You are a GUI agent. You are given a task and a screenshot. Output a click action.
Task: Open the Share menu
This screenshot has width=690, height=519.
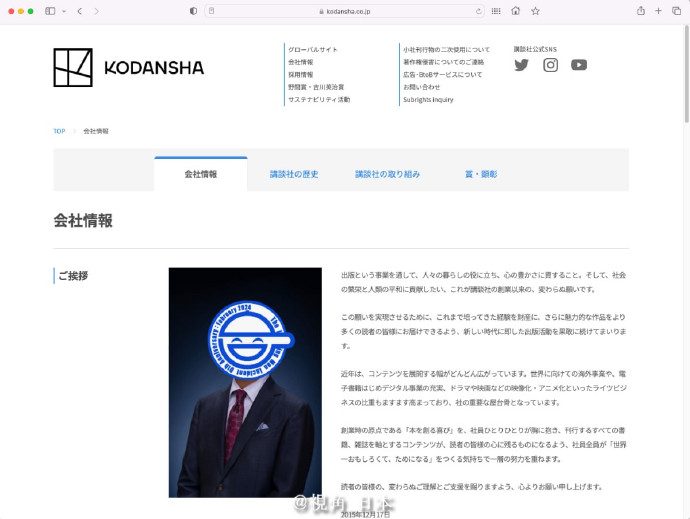click(641, 11)
